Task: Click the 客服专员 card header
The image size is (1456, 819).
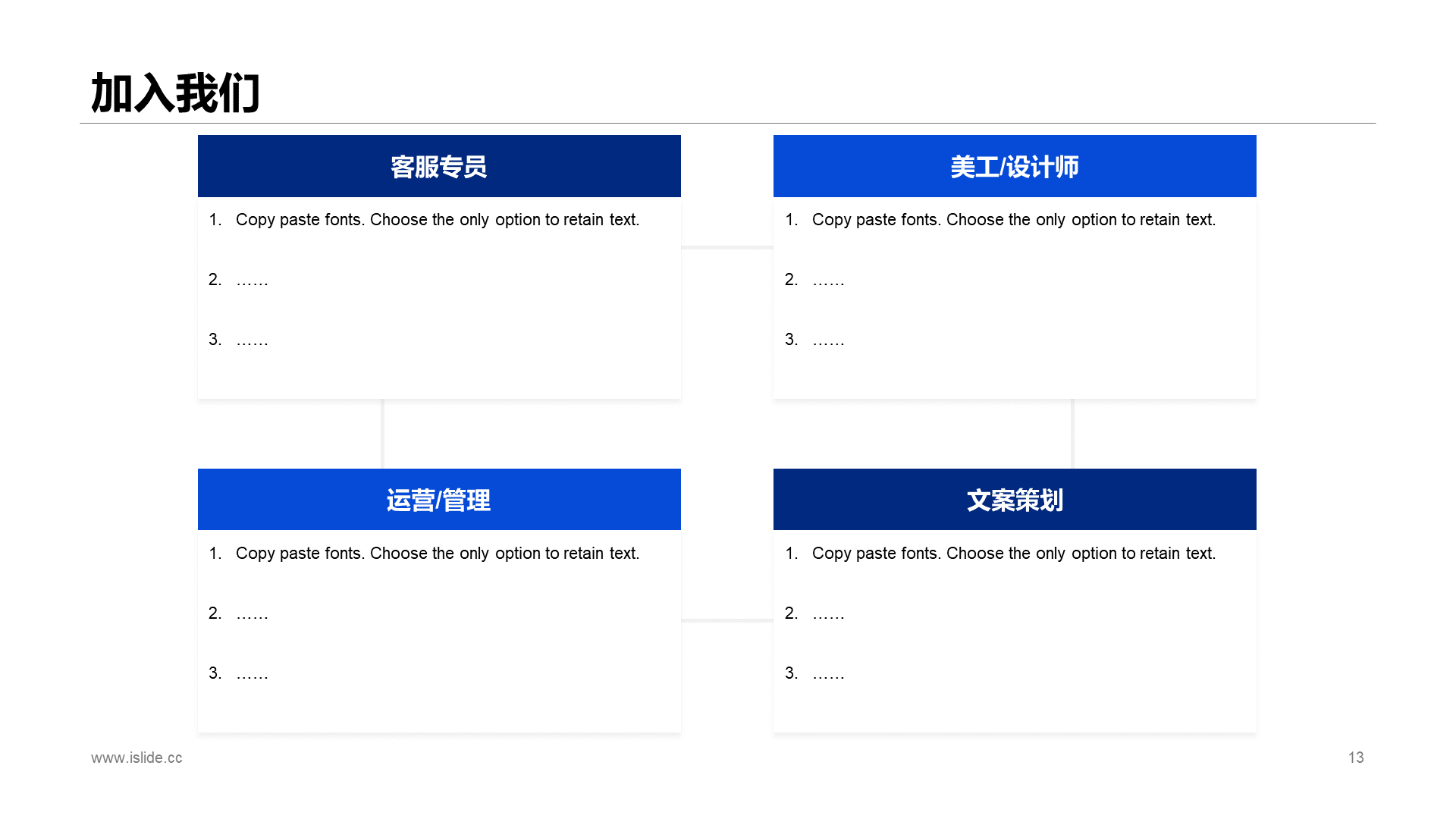Action: (439, 166)
